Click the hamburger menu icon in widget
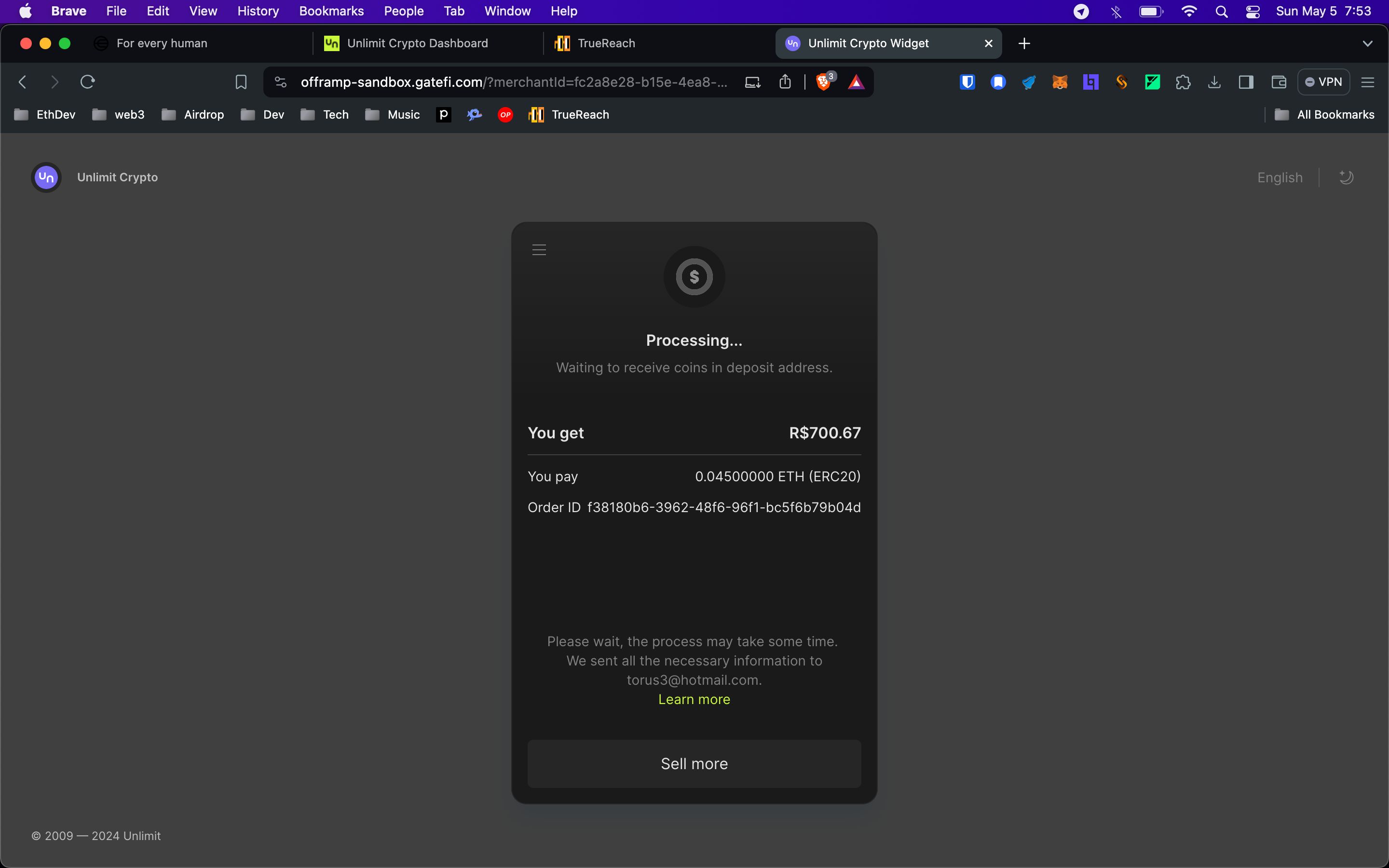The width and height of the screenshot is (1389, 868). coord(539,249)
